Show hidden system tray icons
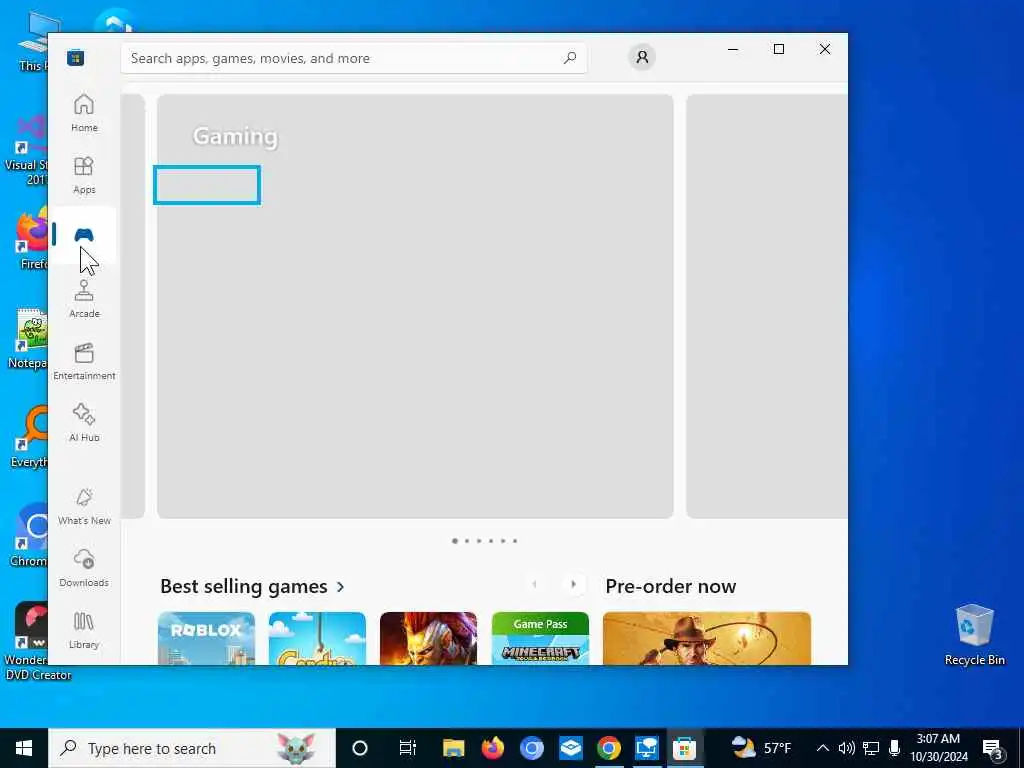Viewport: 1024px width, 768px height. pos(823,748)
